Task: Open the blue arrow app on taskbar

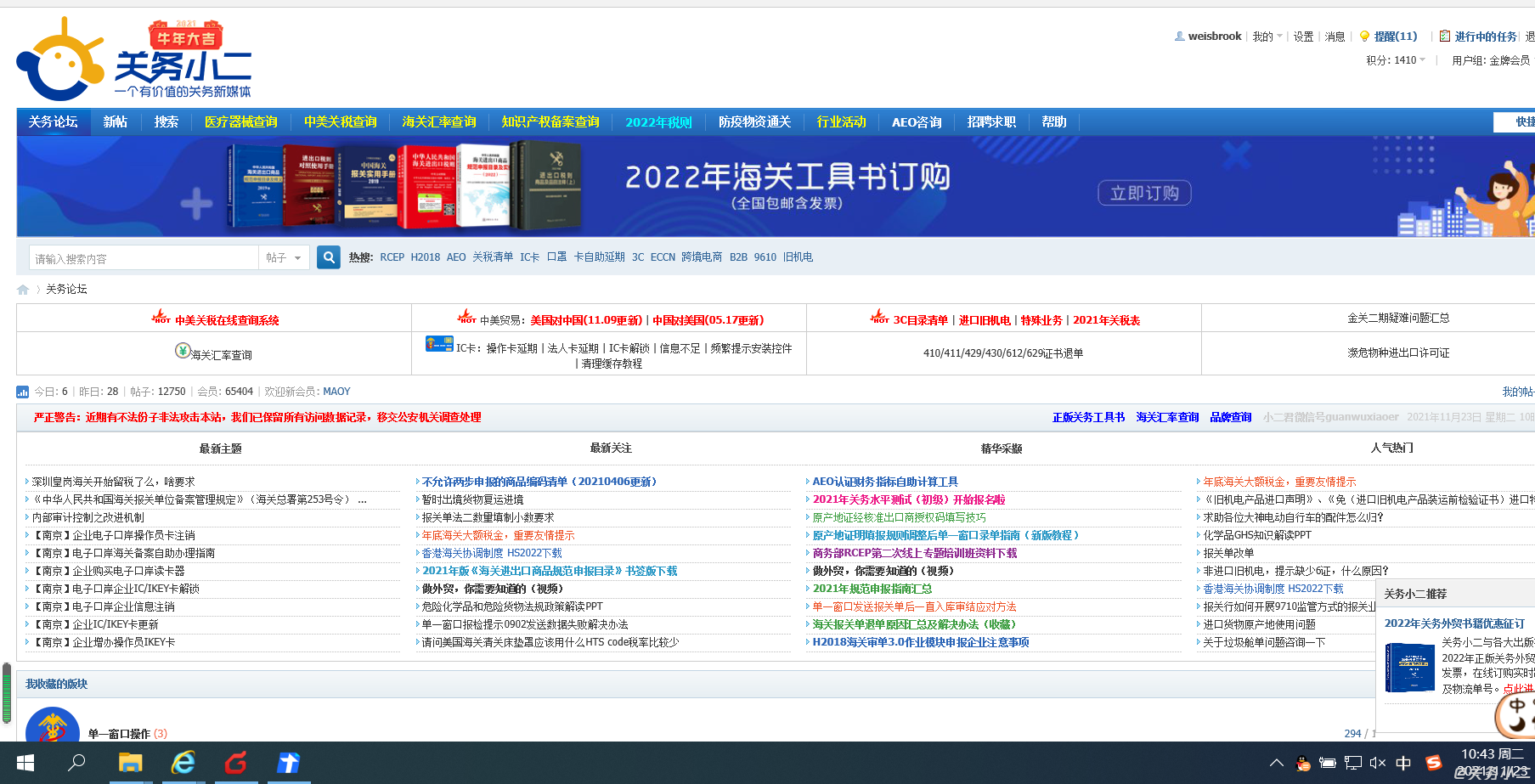Action: coord(288,763)
